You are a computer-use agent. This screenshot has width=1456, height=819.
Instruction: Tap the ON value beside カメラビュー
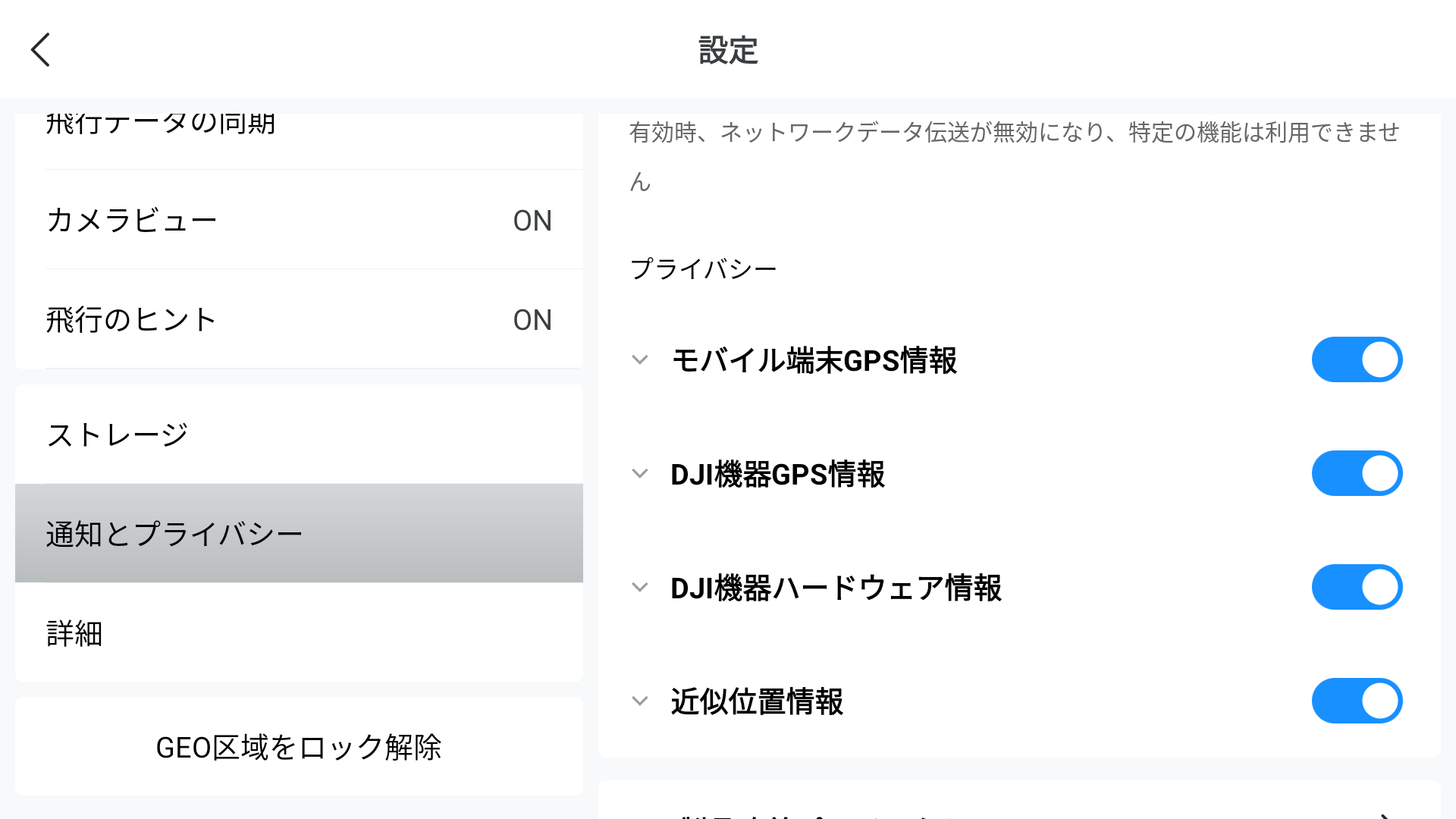click(532, 221)
